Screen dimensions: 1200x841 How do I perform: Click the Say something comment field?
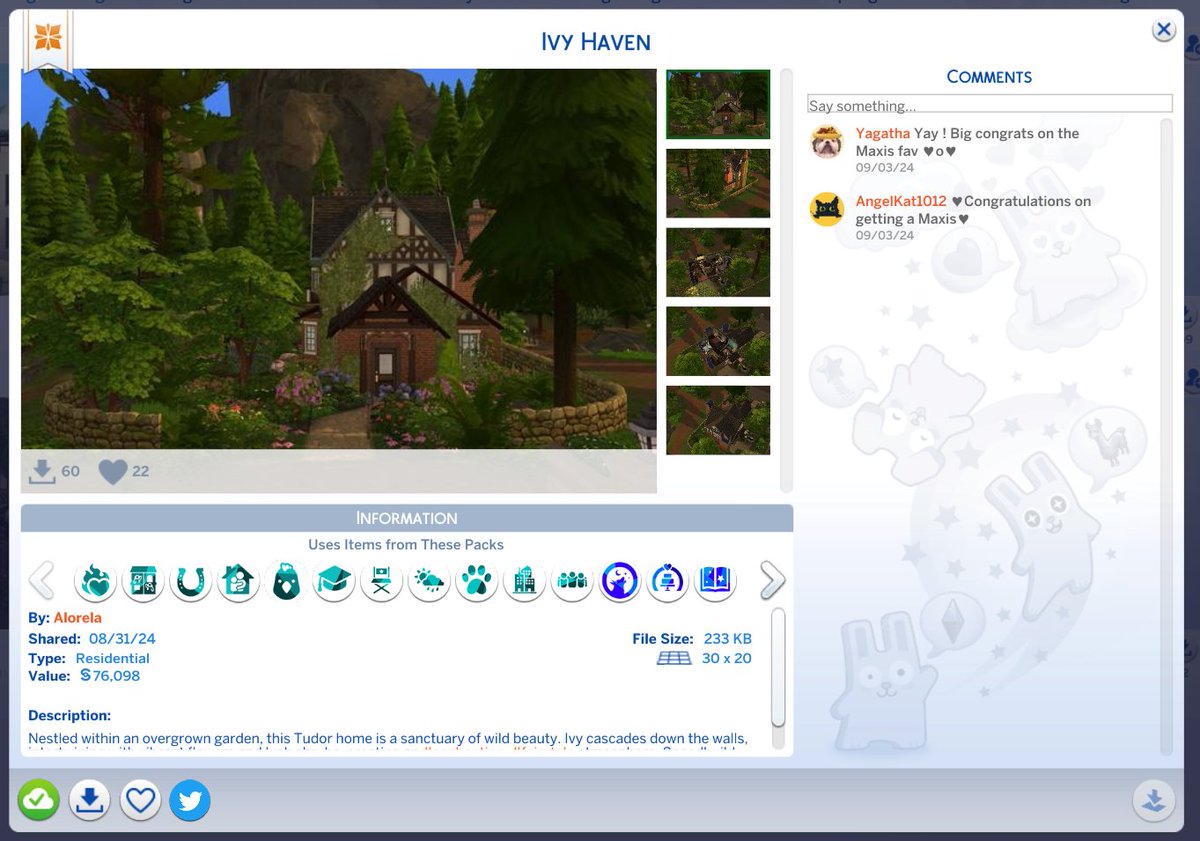coord(989,105)
